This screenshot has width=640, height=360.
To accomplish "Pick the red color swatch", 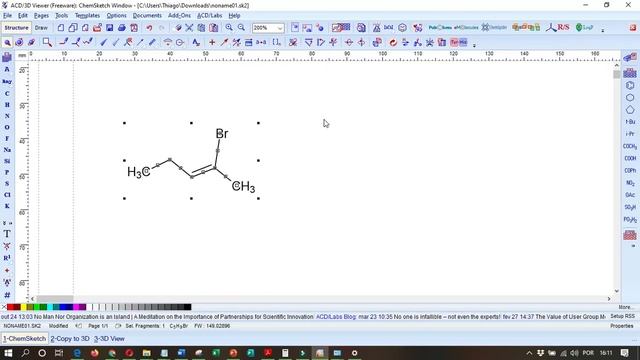I will click(10, 307).
